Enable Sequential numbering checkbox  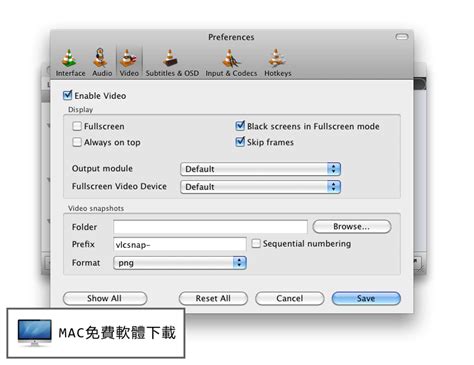pyautogui.click(x=256, y=243)
